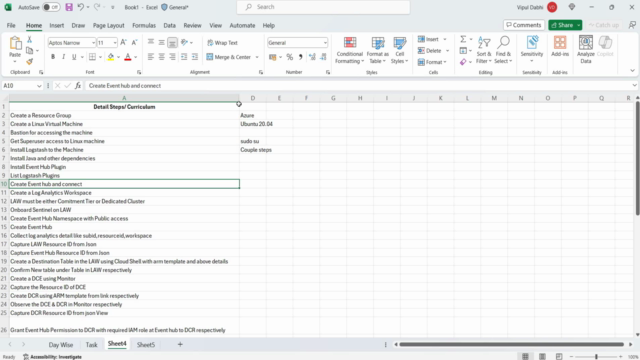640x360 pixels.
Task: Toggle Bold formatting
Action: click(53, 57)
